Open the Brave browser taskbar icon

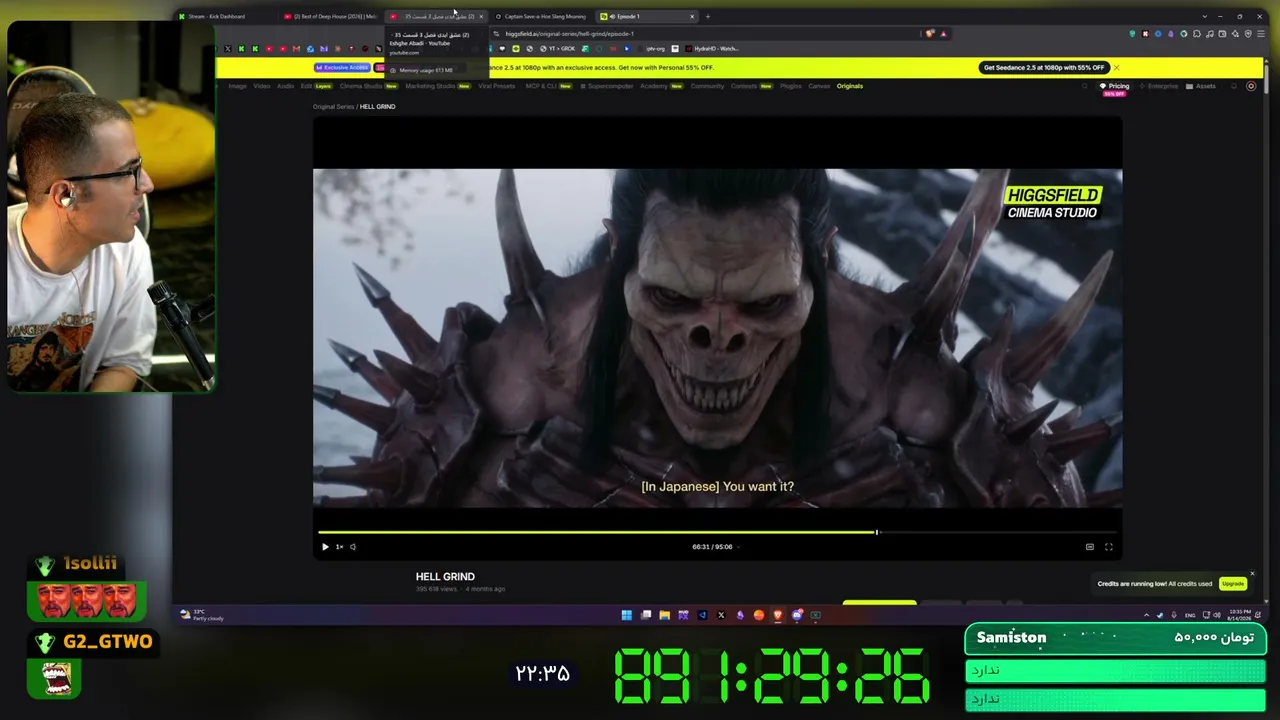click(778, 615)
